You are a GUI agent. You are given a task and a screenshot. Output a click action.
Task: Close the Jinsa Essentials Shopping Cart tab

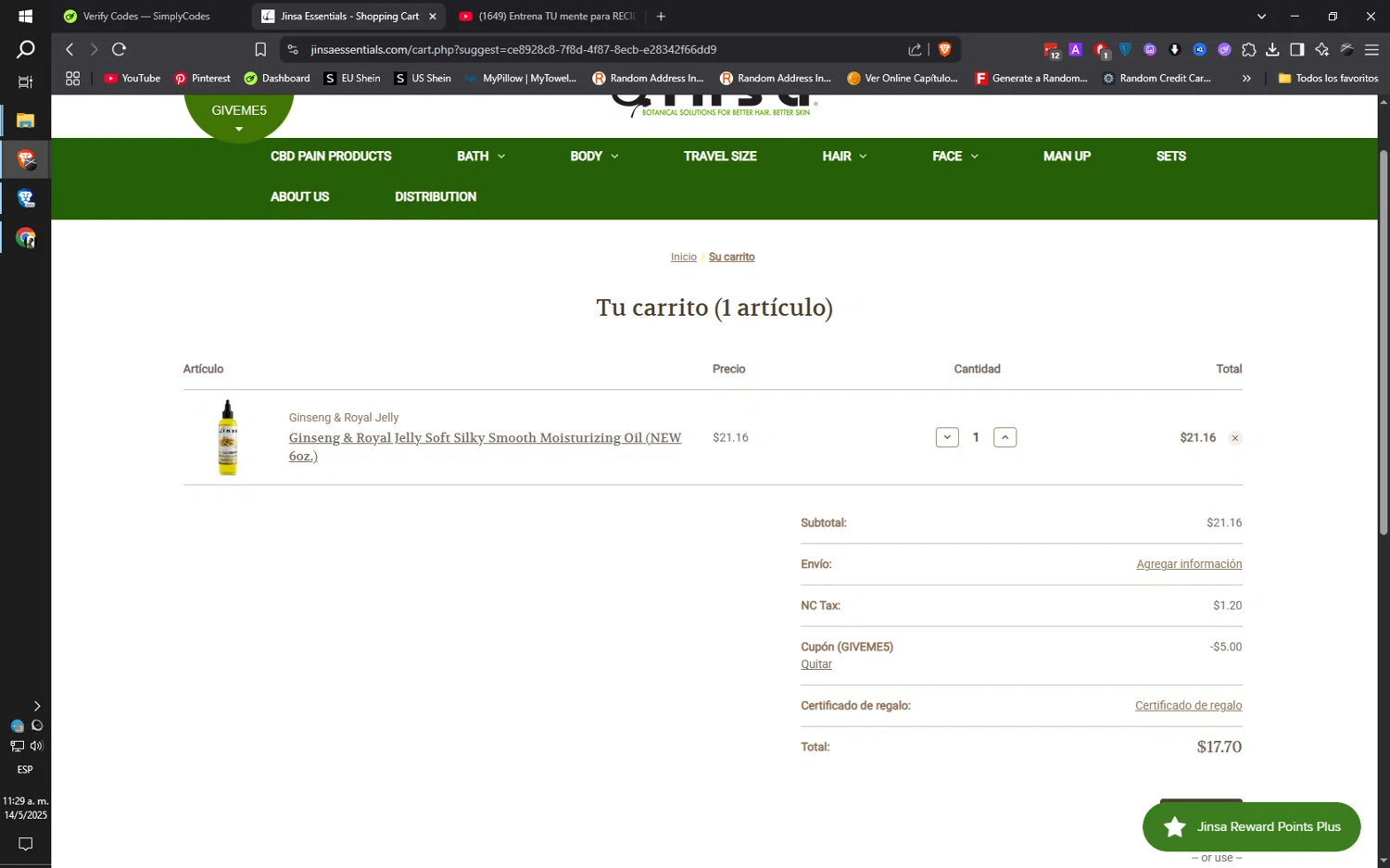tap(432, 16)
